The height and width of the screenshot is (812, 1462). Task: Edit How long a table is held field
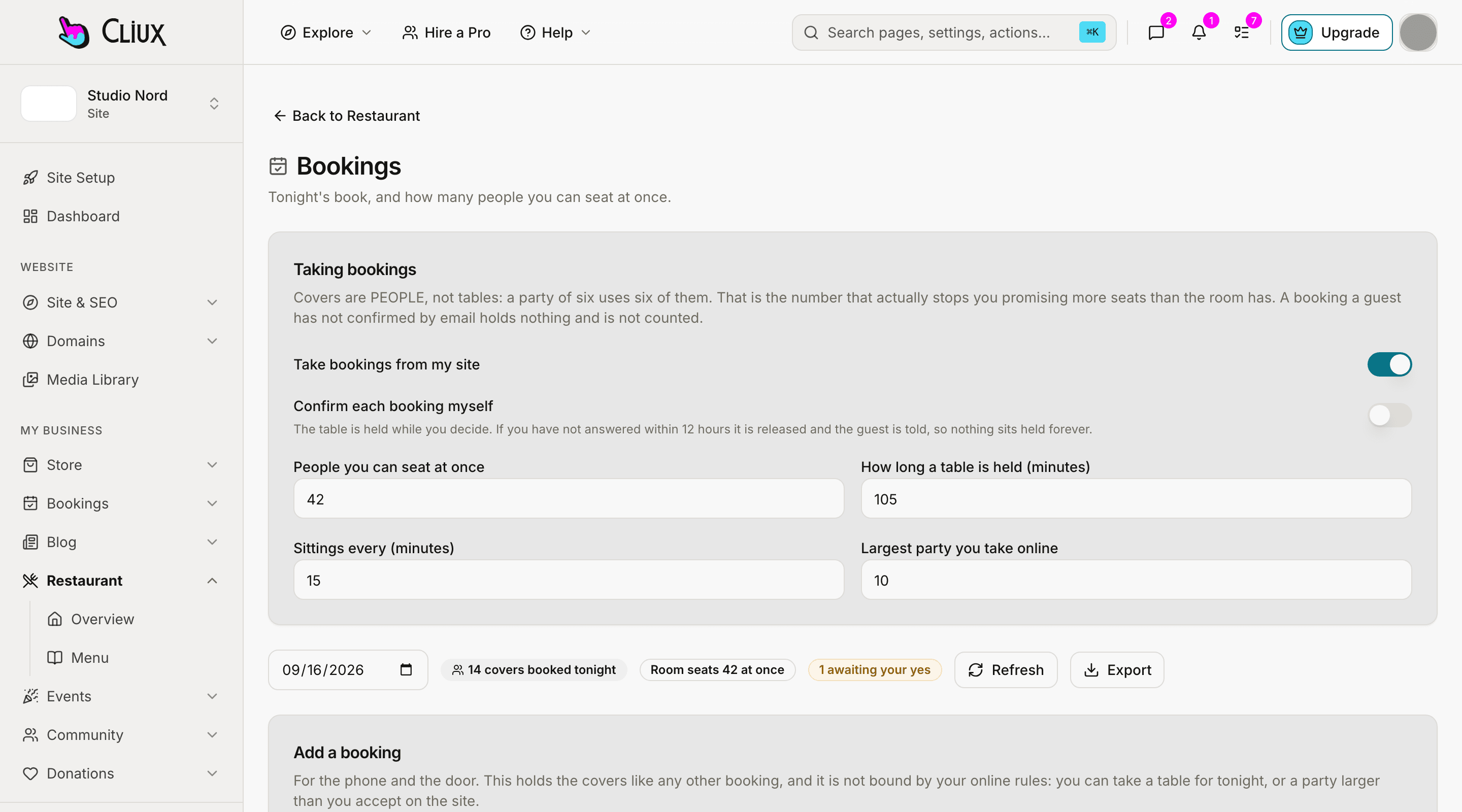pyautogui.click(x=1136, y=499)
